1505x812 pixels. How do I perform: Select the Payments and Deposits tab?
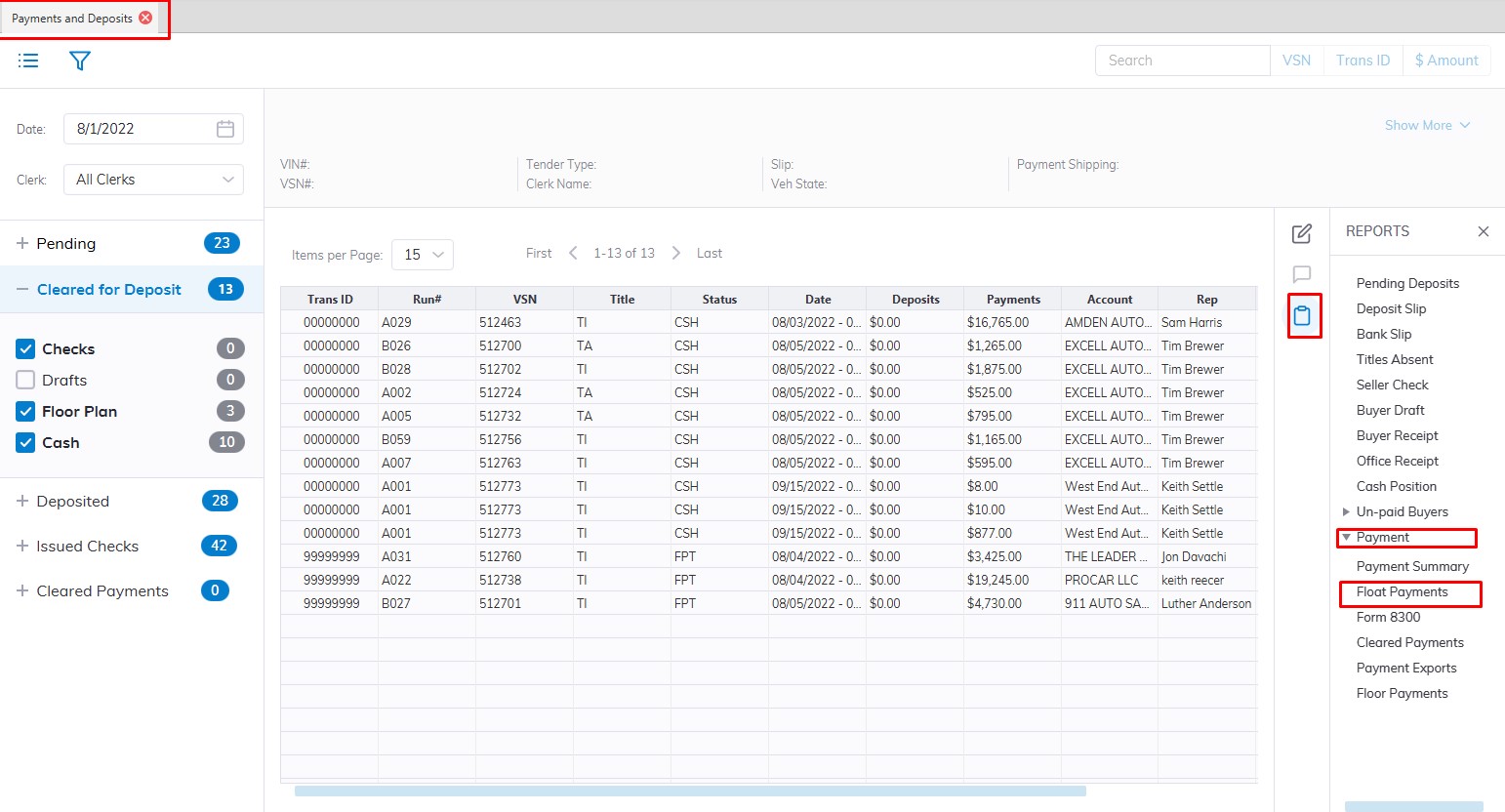pyautogui.click(x=72, y=19)
